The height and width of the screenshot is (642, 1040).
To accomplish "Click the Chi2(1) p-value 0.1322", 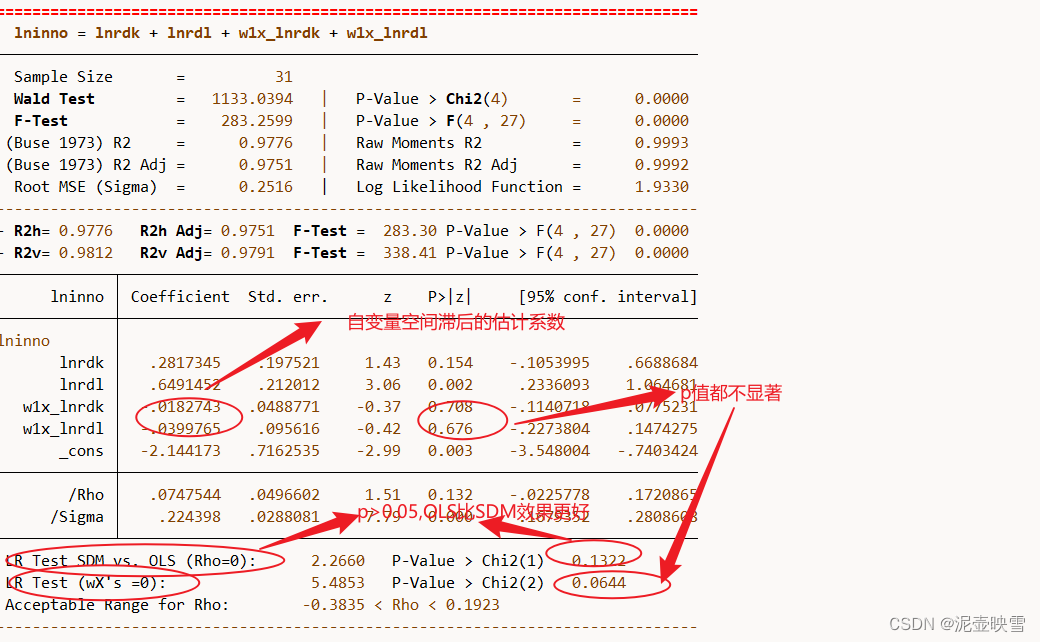I will [598, 561].
